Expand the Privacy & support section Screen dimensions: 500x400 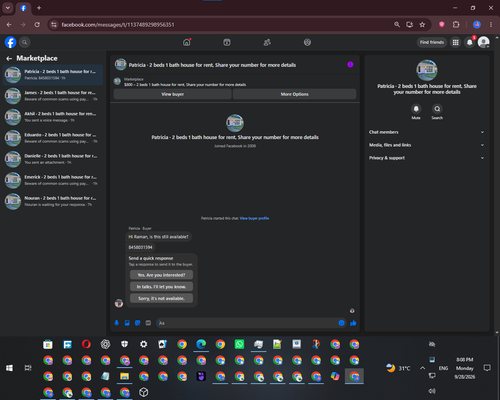point(426,158)
